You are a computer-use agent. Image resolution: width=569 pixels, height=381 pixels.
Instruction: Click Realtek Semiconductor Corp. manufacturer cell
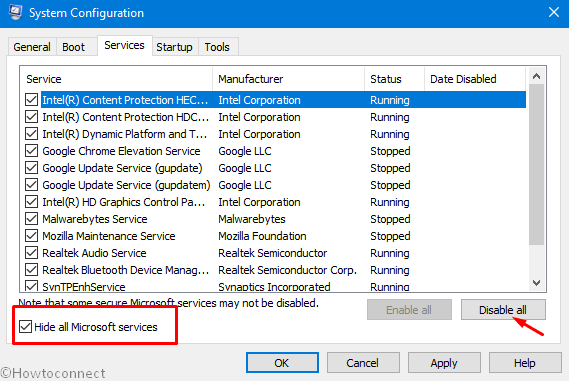coord(287,270)
